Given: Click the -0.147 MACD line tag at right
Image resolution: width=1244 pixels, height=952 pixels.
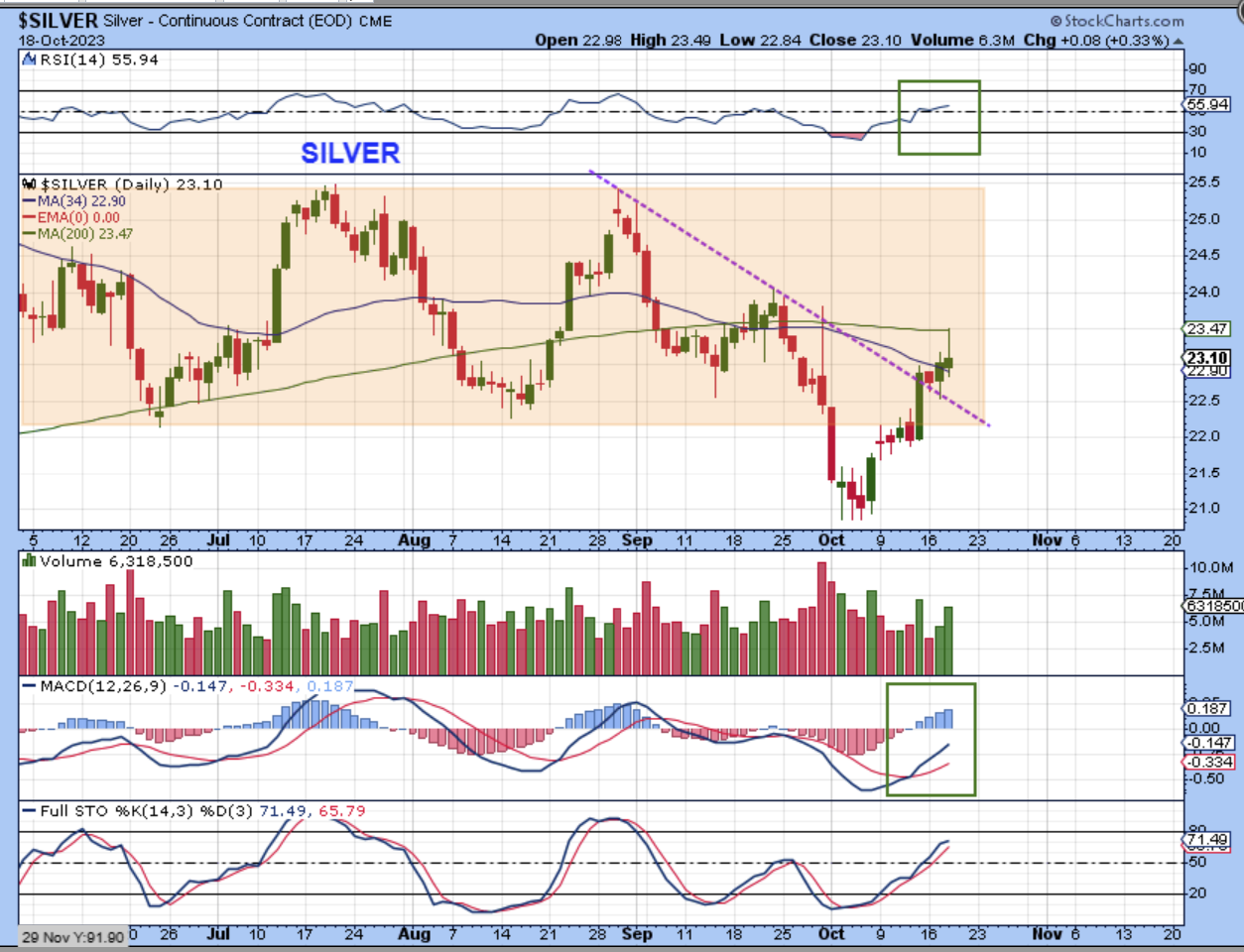Looking at the screenshot, I should click(1209, 743).
